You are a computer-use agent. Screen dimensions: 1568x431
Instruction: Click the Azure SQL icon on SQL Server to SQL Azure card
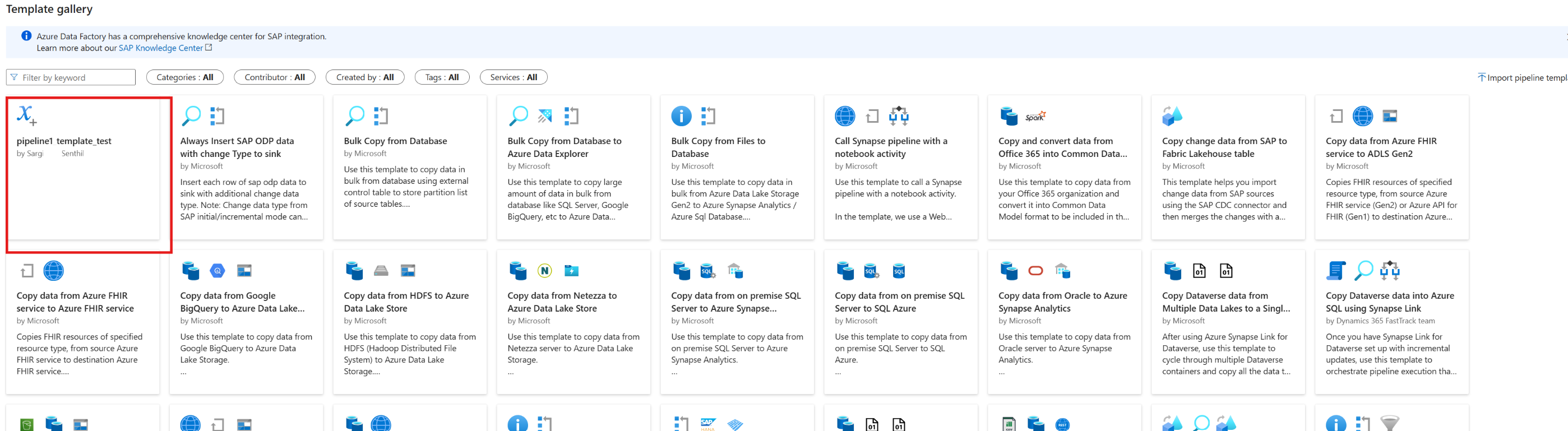point(899,270)
